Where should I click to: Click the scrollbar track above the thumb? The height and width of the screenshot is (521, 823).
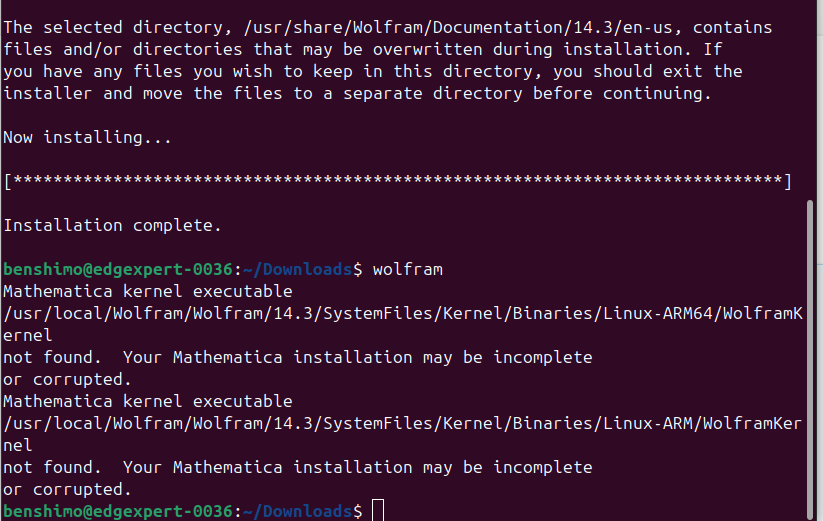click(810, 100)
